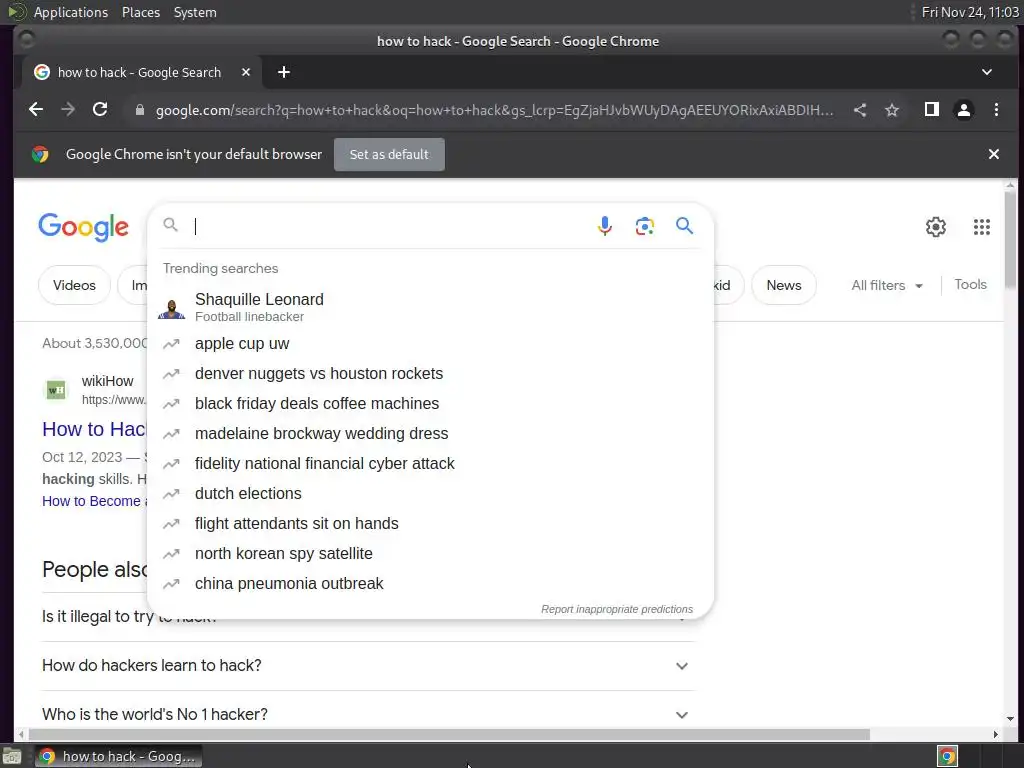Image resolution: width=1024 pixels, height=768 pixels.
Task: Open the System menu
Action: pos(195,12)
